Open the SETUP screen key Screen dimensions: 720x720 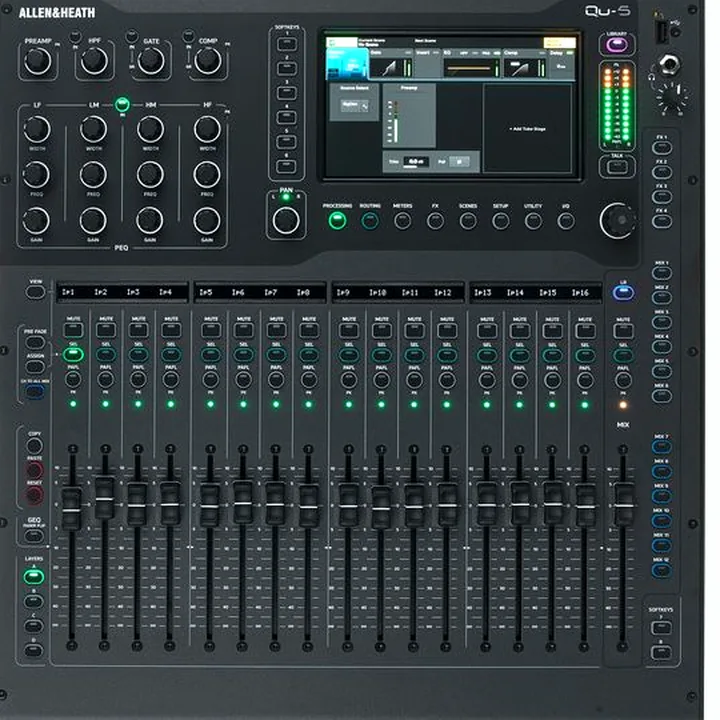(501, 221)
